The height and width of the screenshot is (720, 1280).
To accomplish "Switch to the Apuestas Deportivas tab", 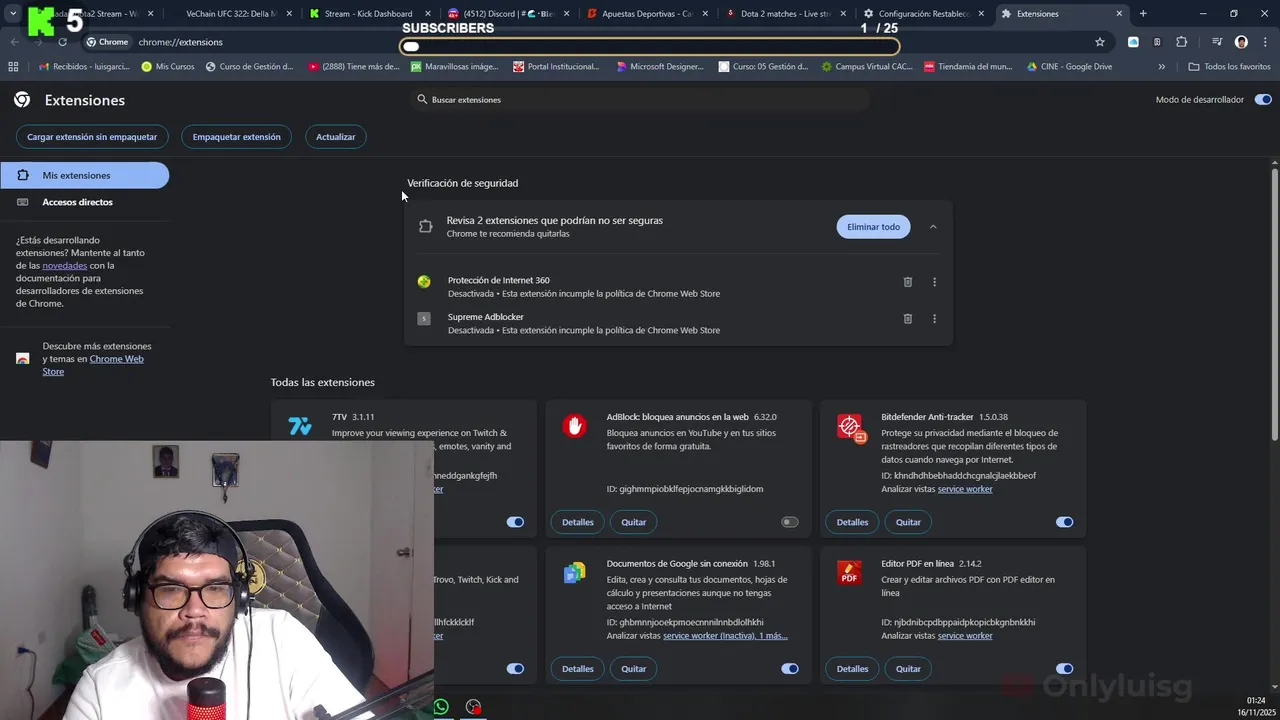I will tap(647, 14).
